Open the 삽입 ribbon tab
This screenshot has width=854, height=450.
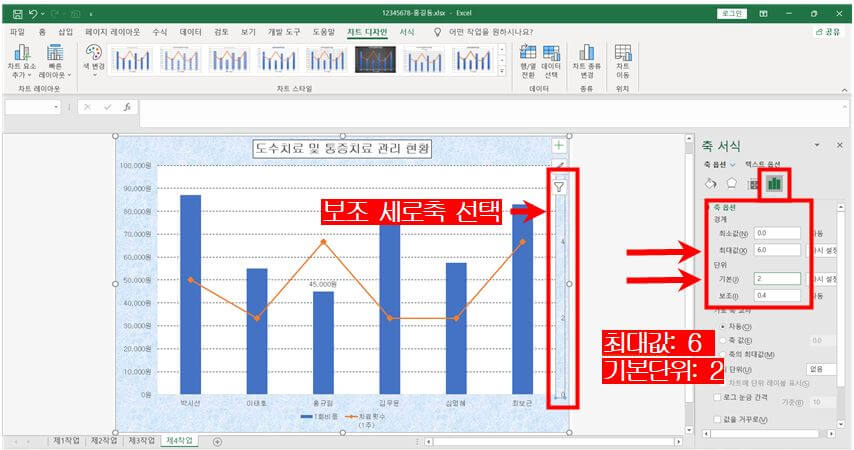tap(65, 33)
